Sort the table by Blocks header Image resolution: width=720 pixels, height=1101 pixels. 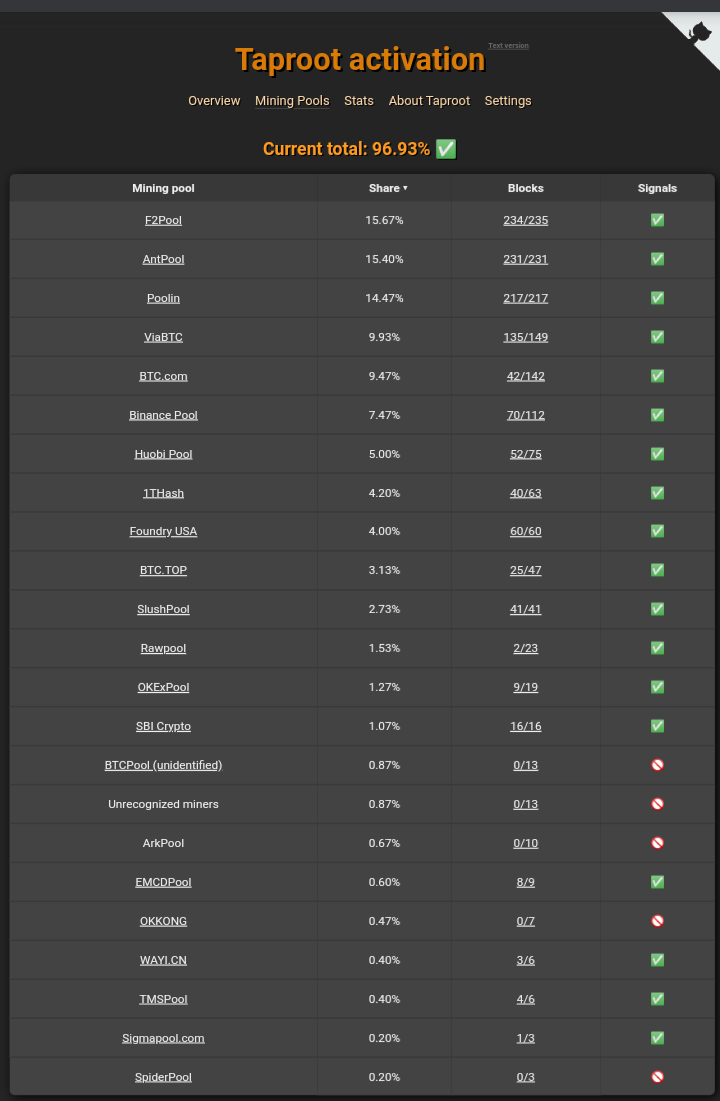coord(525,188)
